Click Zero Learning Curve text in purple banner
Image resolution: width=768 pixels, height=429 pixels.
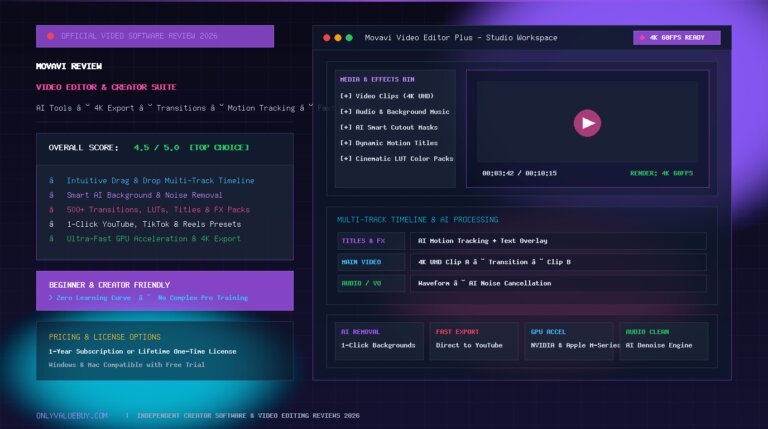(x=94, y=298)
